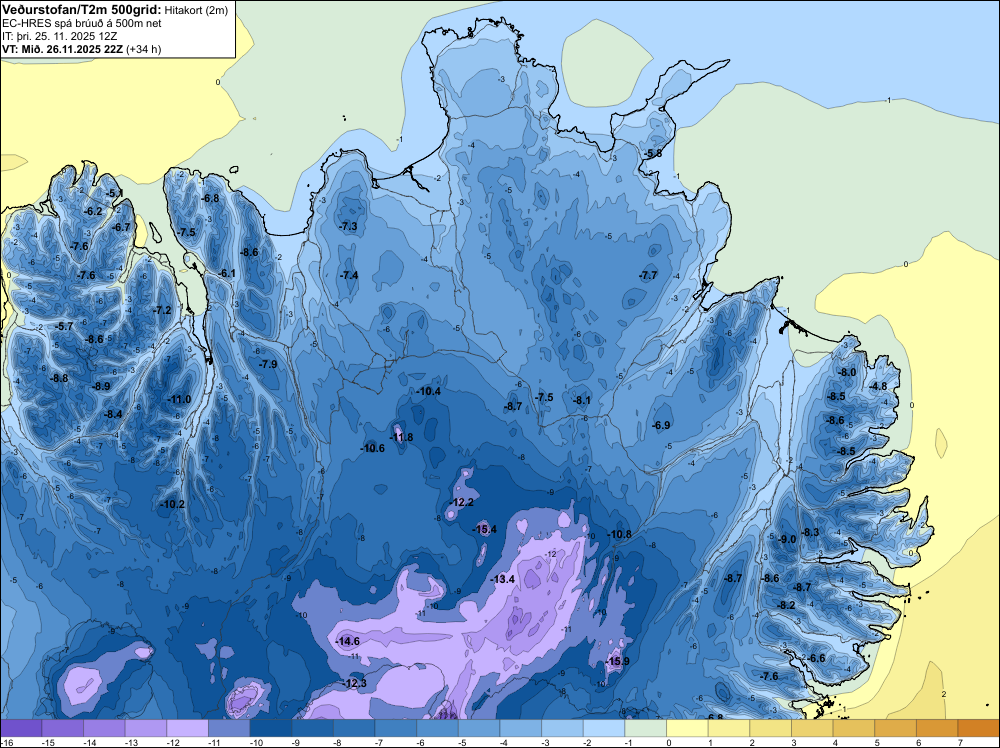Pick the pale yellow swatch between 0 and 1
This screenshot has width=1000, height=748.
pyautogui.click(x=687, y=728)
